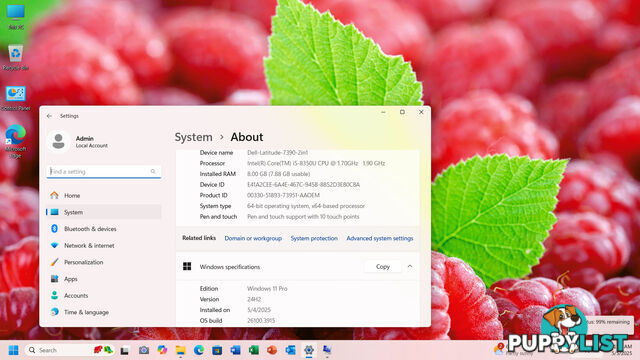640x360 pixels.
Task: Click the OS build value 26100.3915
Action: tap(261, 321)
